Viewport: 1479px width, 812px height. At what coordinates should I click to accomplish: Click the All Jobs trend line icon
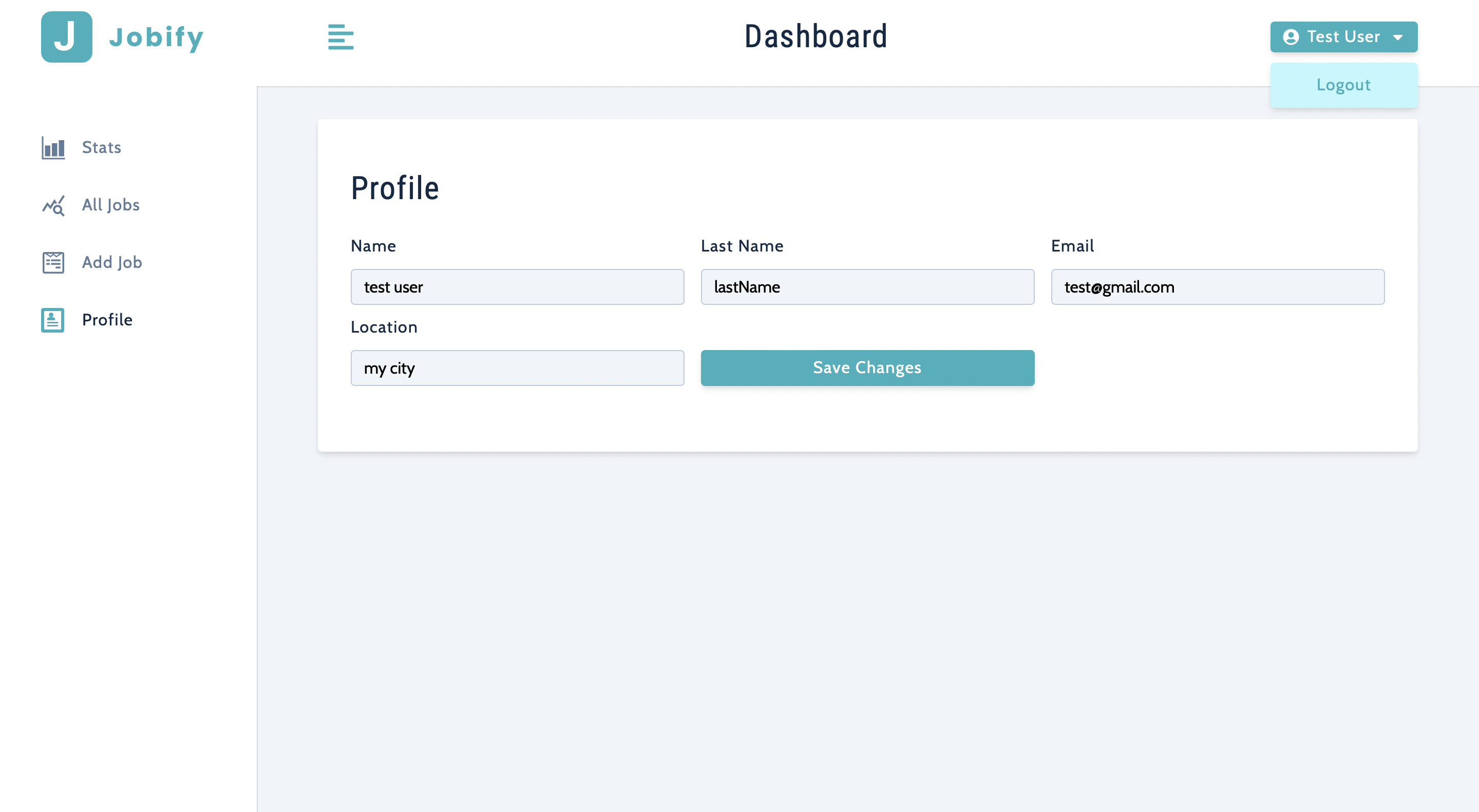pos(53,205)
